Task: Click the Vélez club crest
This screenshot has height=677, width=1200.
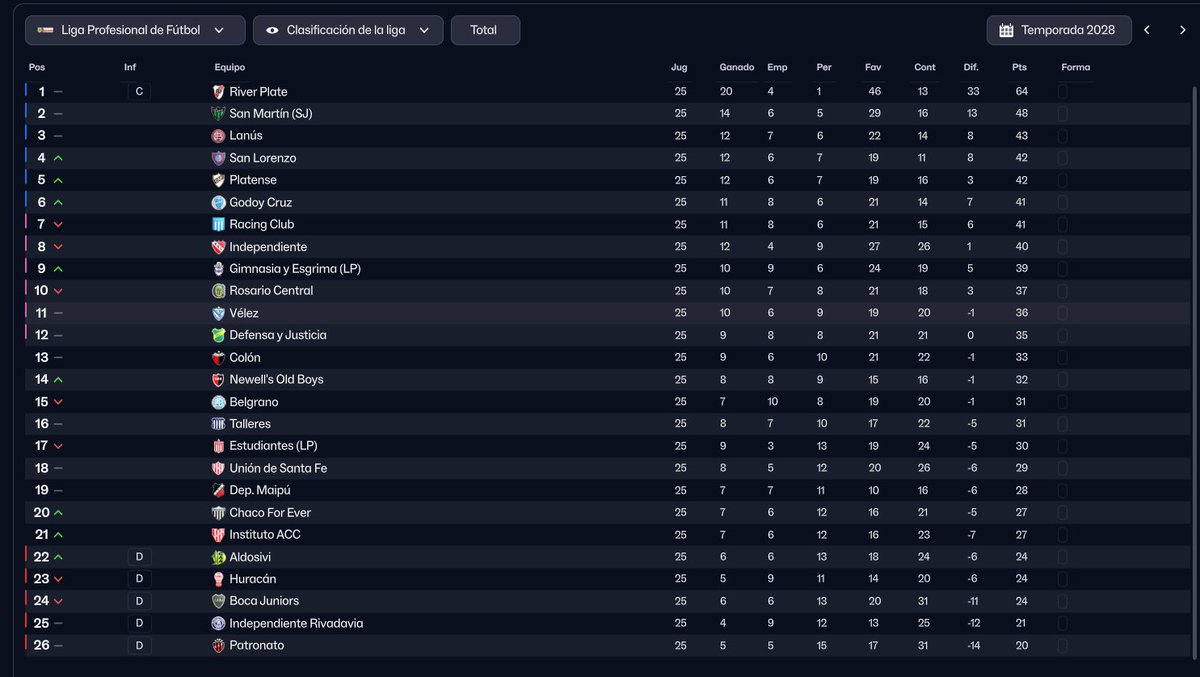Action: point(218,313)
